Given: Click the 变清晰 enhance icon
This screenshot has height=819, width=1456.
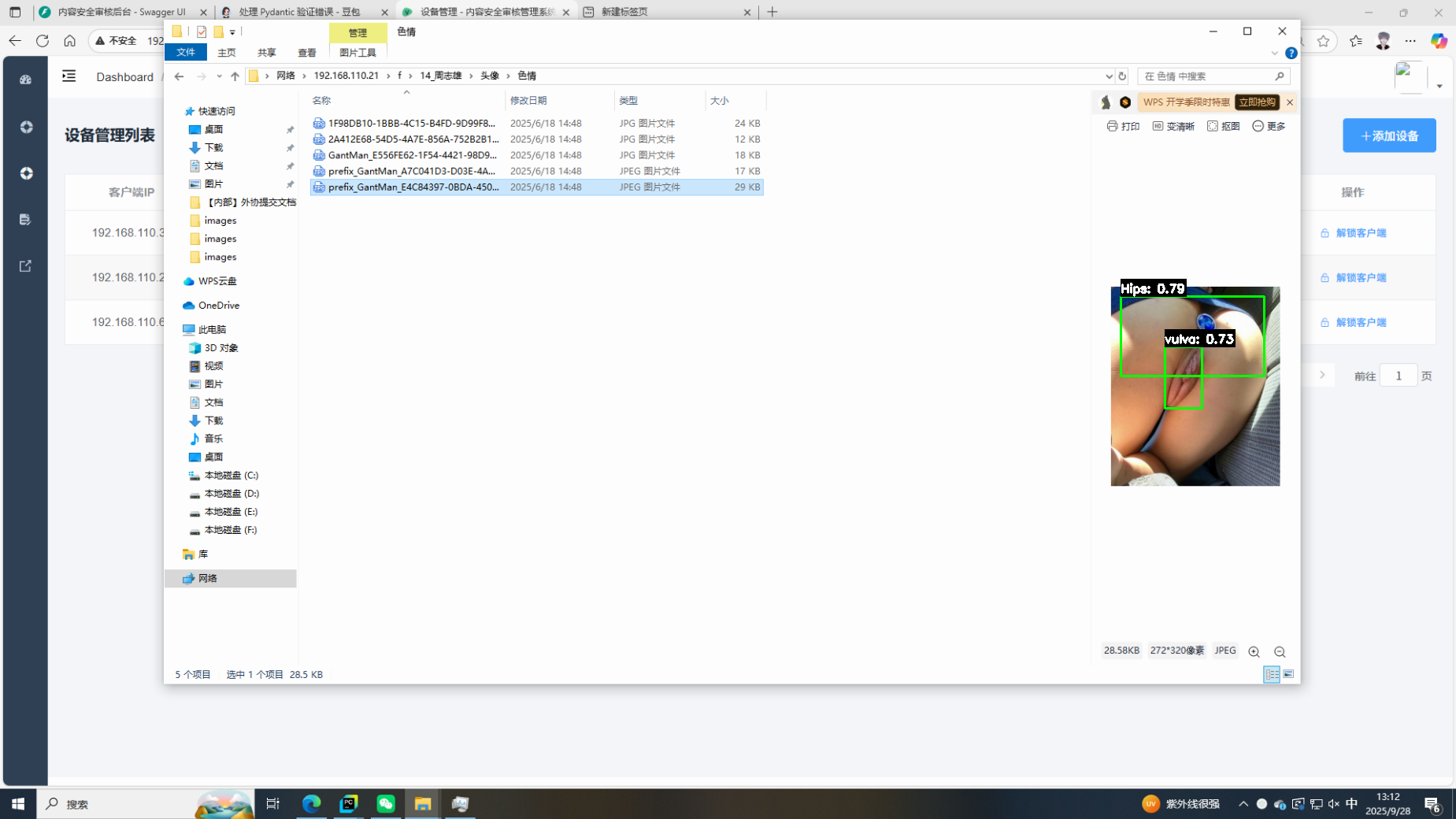Looking at the screenshot, I should [x=1173, y=126].
